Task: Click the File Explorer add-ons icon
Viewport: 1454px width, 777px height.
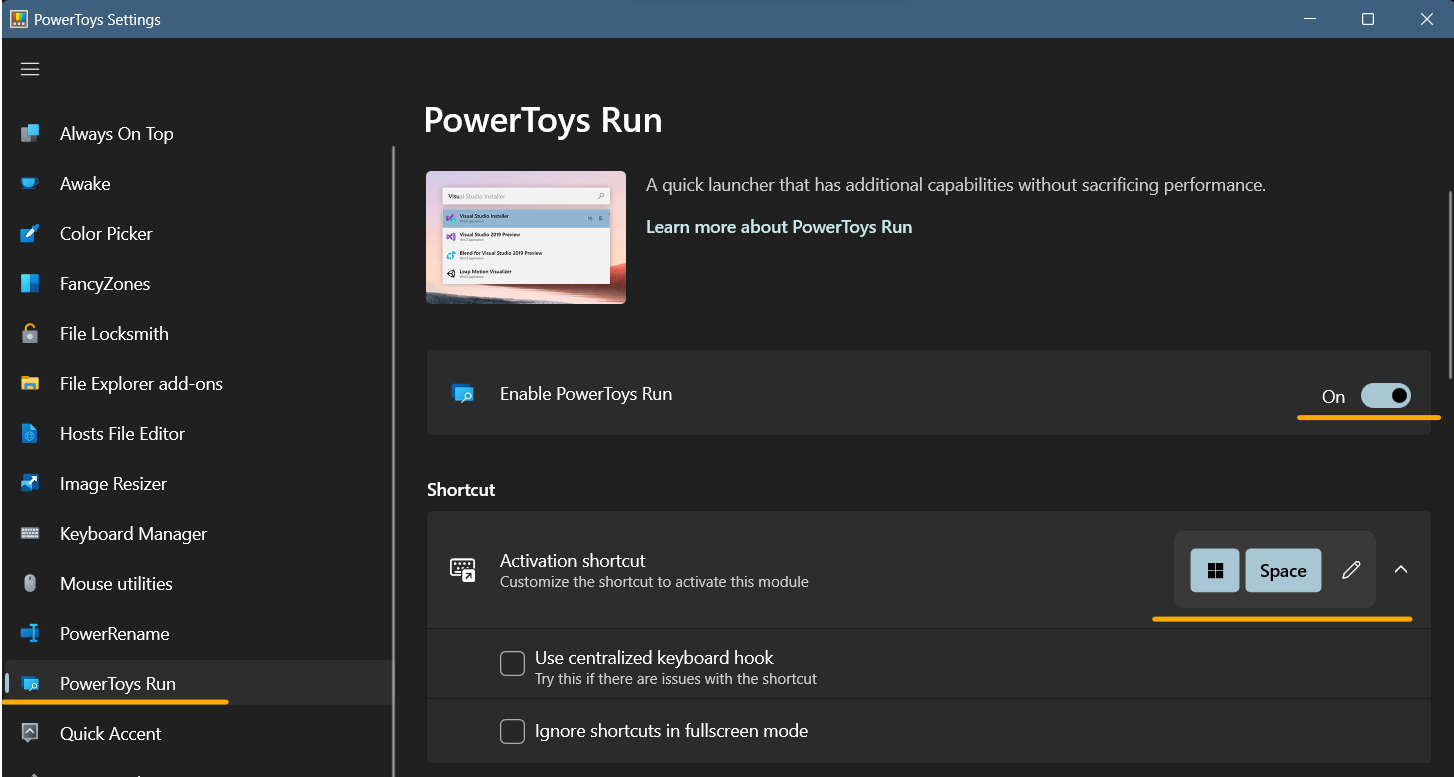Action: (x=30, y=383)
